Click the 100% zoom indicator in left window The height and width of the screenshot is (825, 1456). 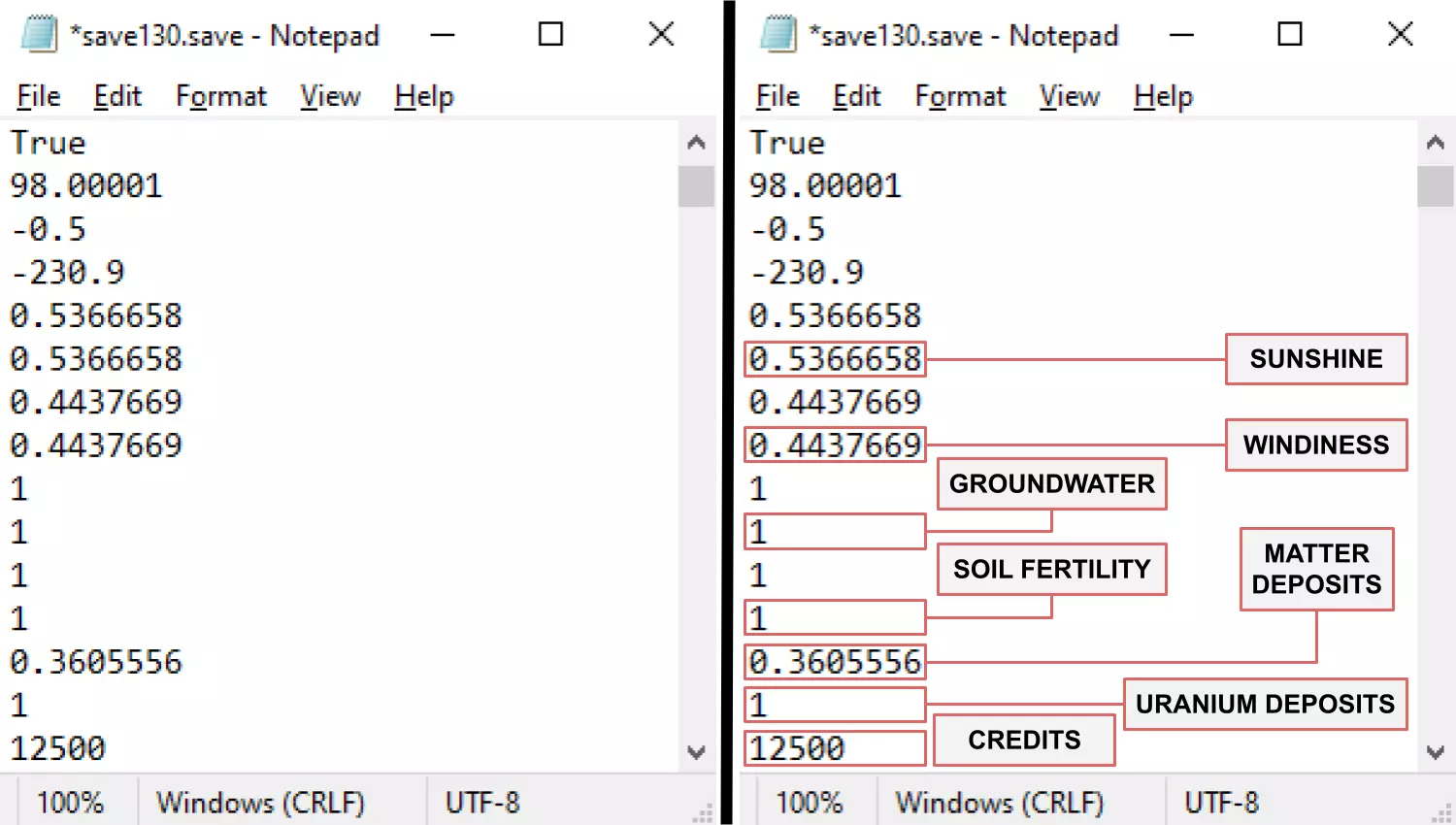click(70, 803)
